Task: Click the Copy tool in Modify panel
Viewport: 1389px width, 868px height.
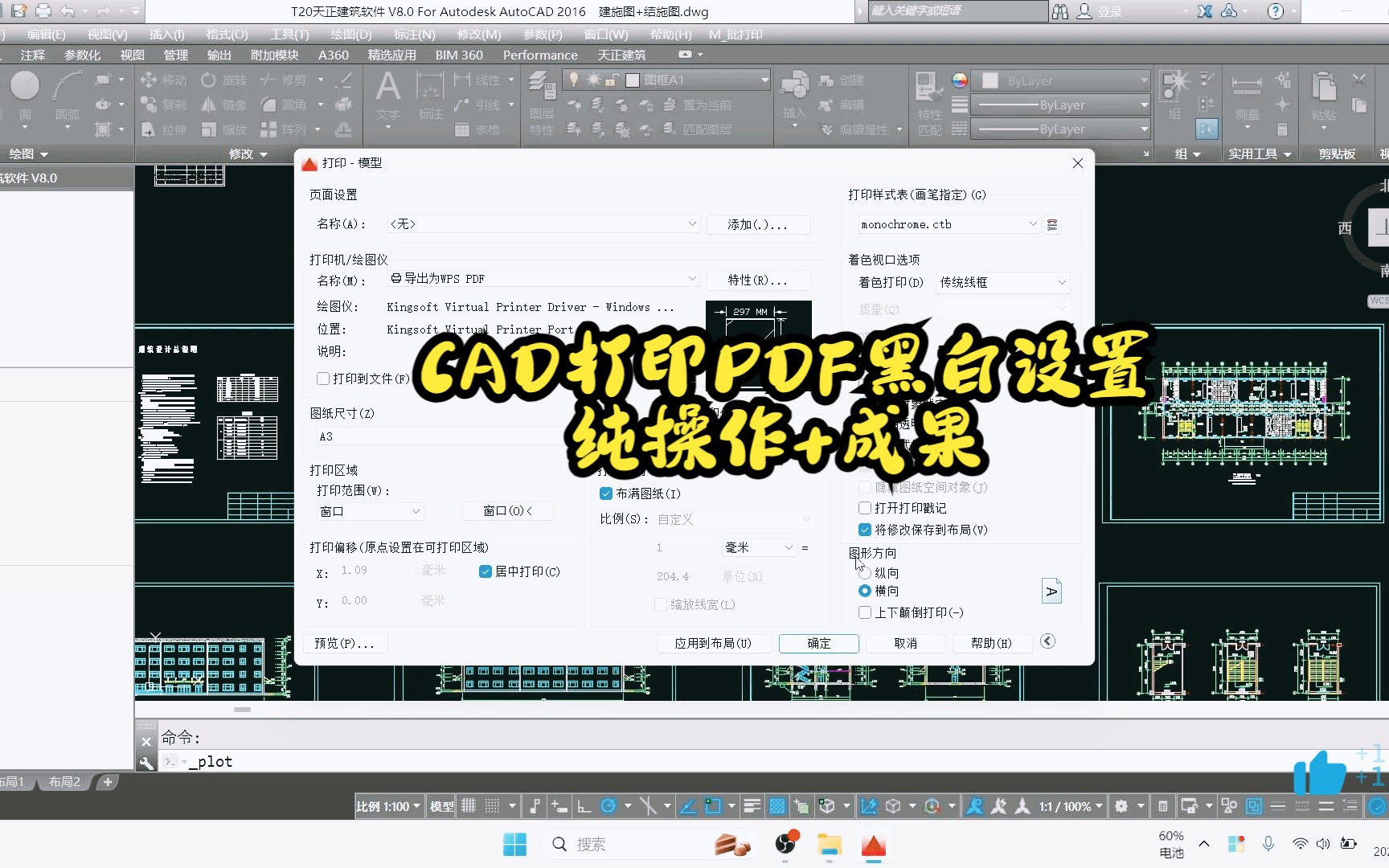Action: [x=149, y=104]
